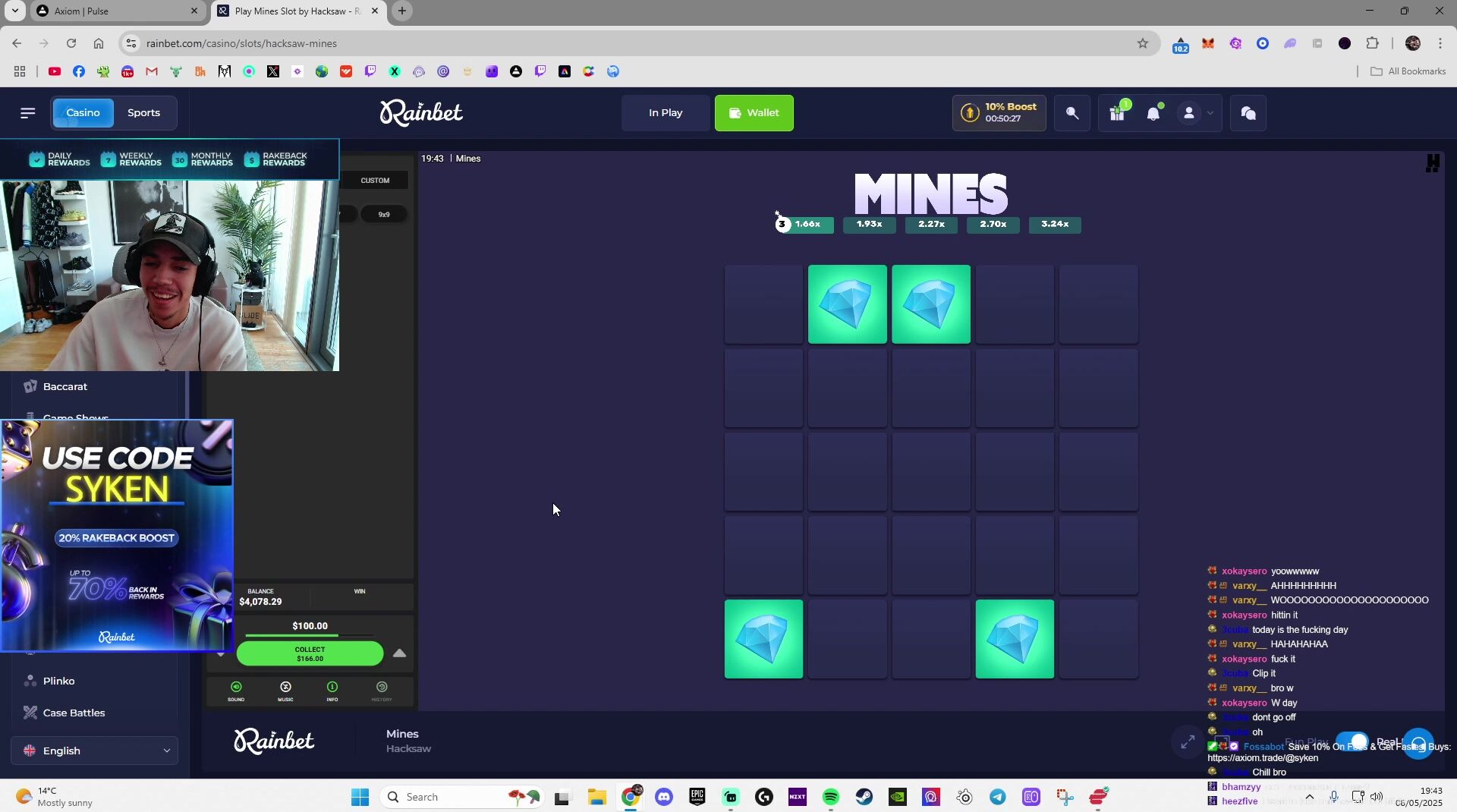This screenshot has height=812, width=1457.
Task: Click the In Play button
Action: (666, 113)
